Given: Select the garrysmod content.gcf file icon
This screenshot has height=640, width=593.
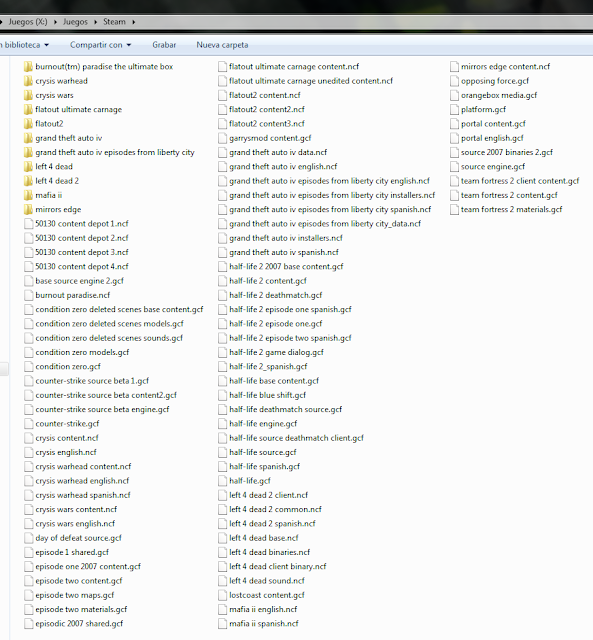Looking at the screenshot, I should pyautogui.click(x=222, y=138).
